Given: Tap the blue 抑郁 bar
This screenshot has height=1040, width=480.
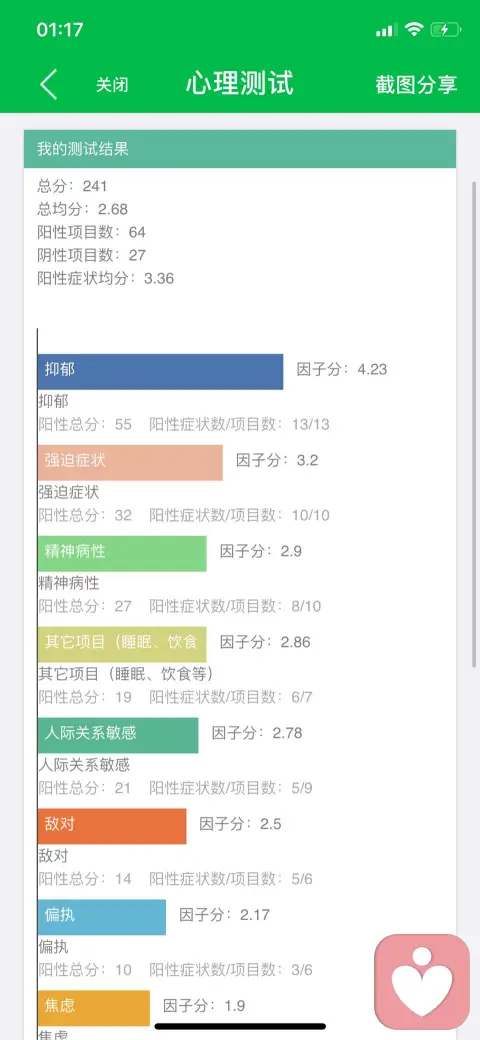Looking at the screenshot, I should pyautogui.click(x=160, y=371).
